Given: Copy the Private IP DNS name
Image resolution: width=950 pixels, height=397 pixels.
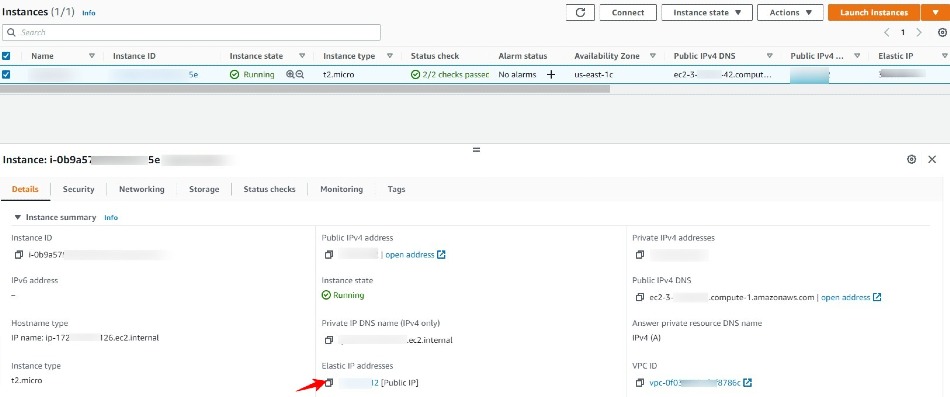Looking at the screenshot, I should coord(329,340).
